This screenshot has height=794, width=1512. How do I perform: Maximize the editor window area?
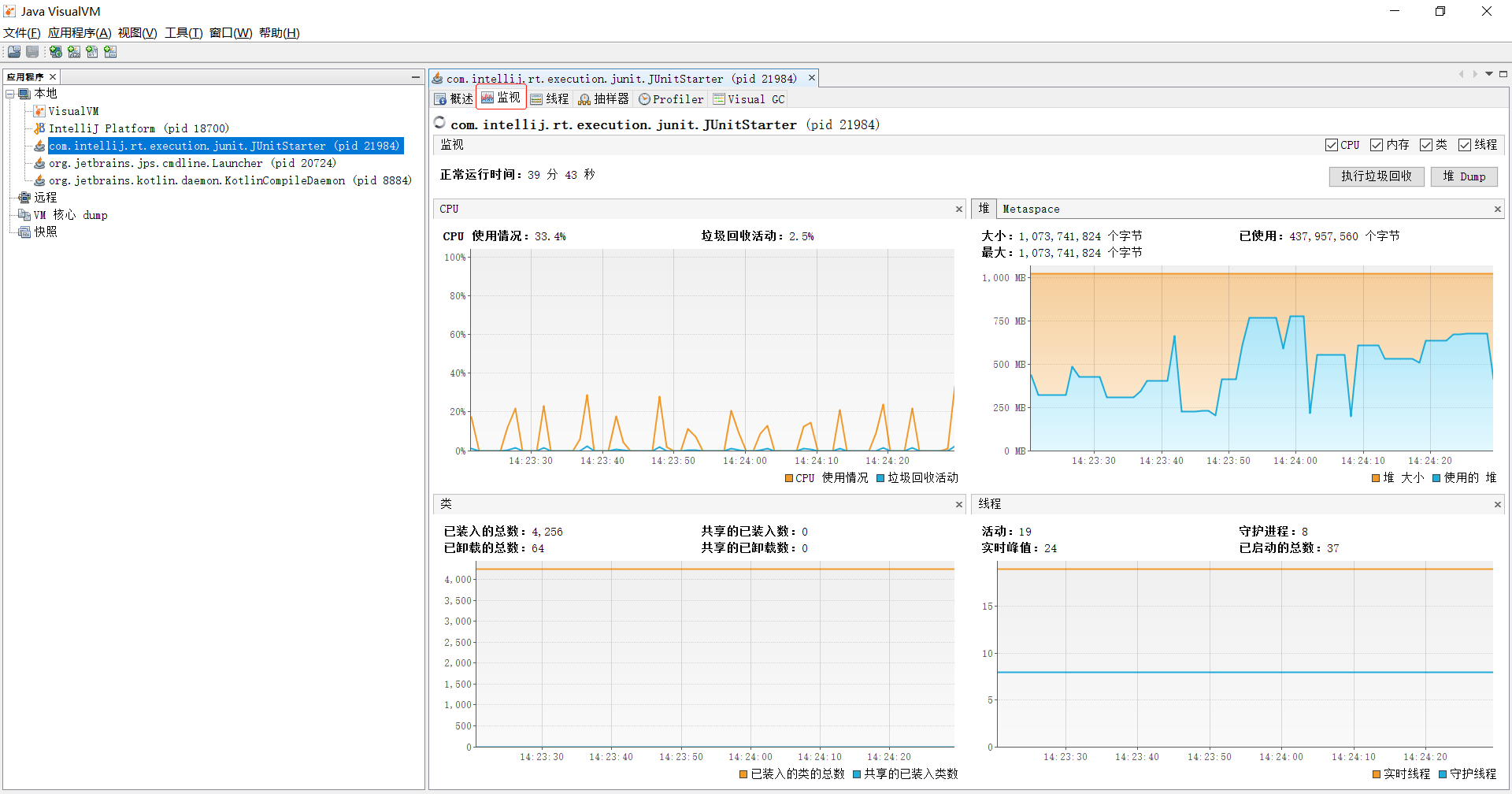[x=1503, y=74]
